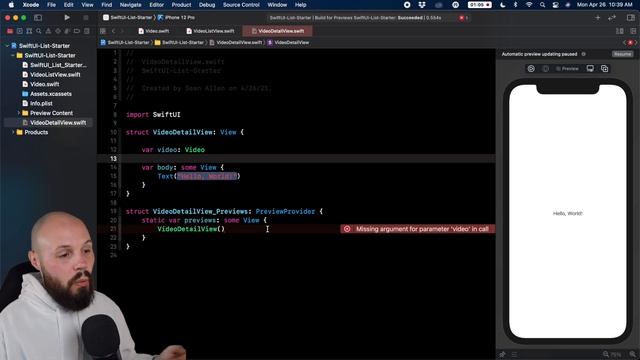Select the VideoDetailView.swift tab
The height and width of the screenshot is (360, 640).
tap(278, 31)
